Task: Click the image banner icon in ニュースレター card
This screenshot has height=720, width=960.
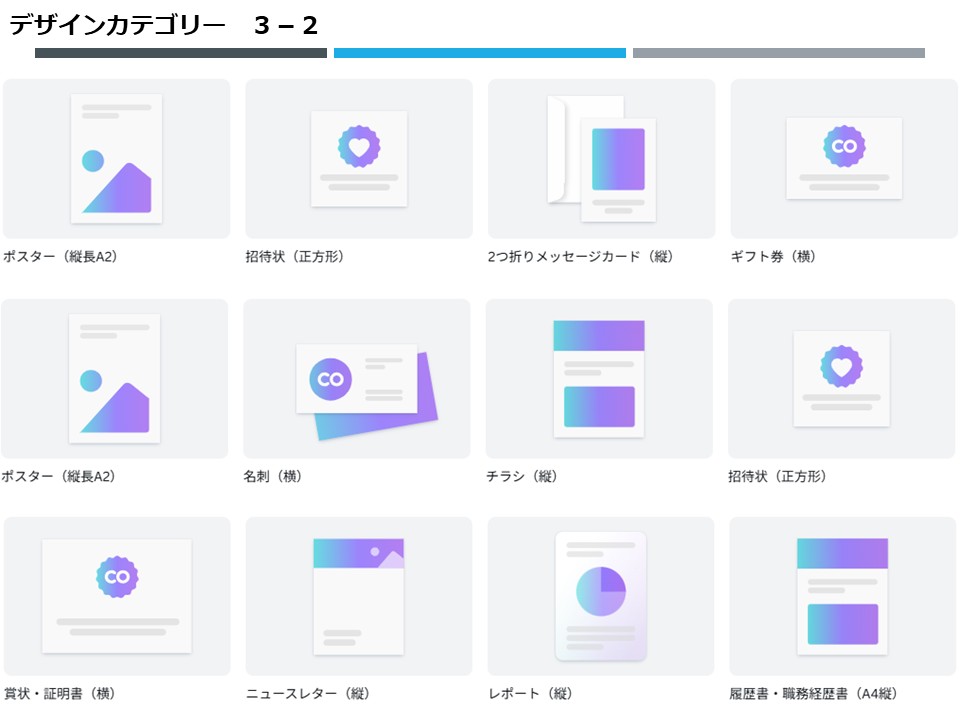Action: [x=359, y=553]
